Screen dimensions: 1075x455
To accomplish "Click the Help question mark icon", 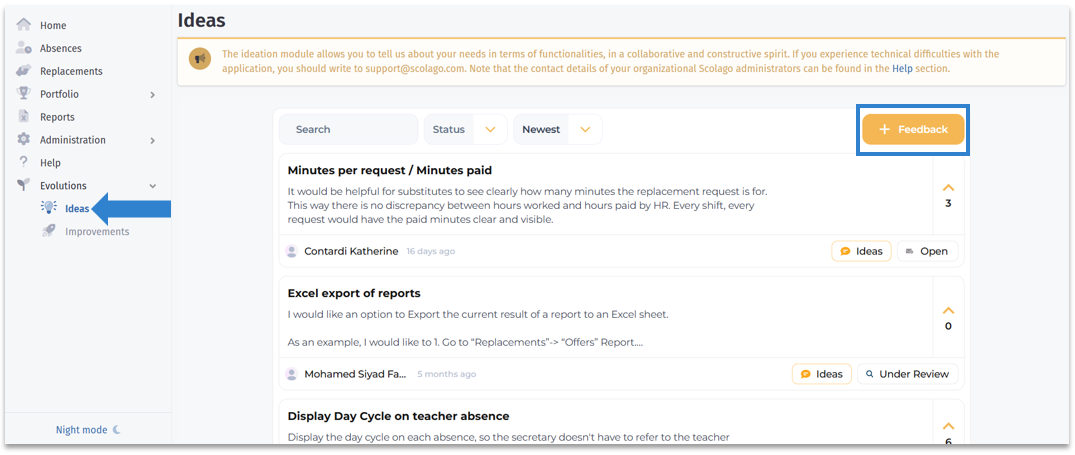I will point(23,162).
